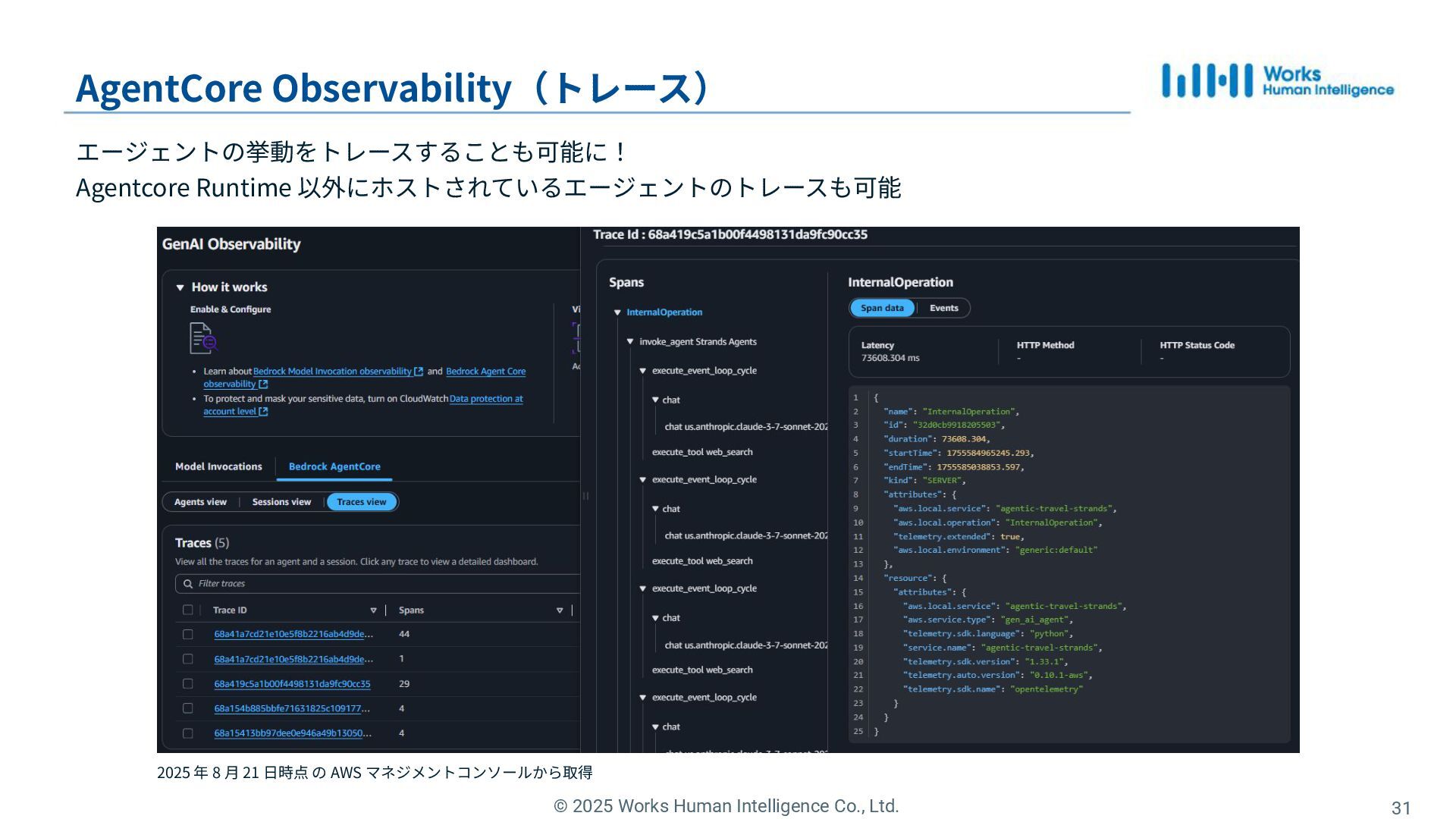The width and height of the screenshot is (1456, 819).
Task: Switch to the Model Invocations tab
Action: click(218, 466)
